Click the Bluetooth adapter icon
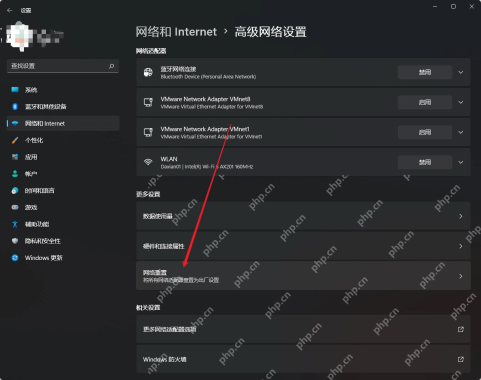The width and height of the screenshot is (481, 380). click(148, 72)
